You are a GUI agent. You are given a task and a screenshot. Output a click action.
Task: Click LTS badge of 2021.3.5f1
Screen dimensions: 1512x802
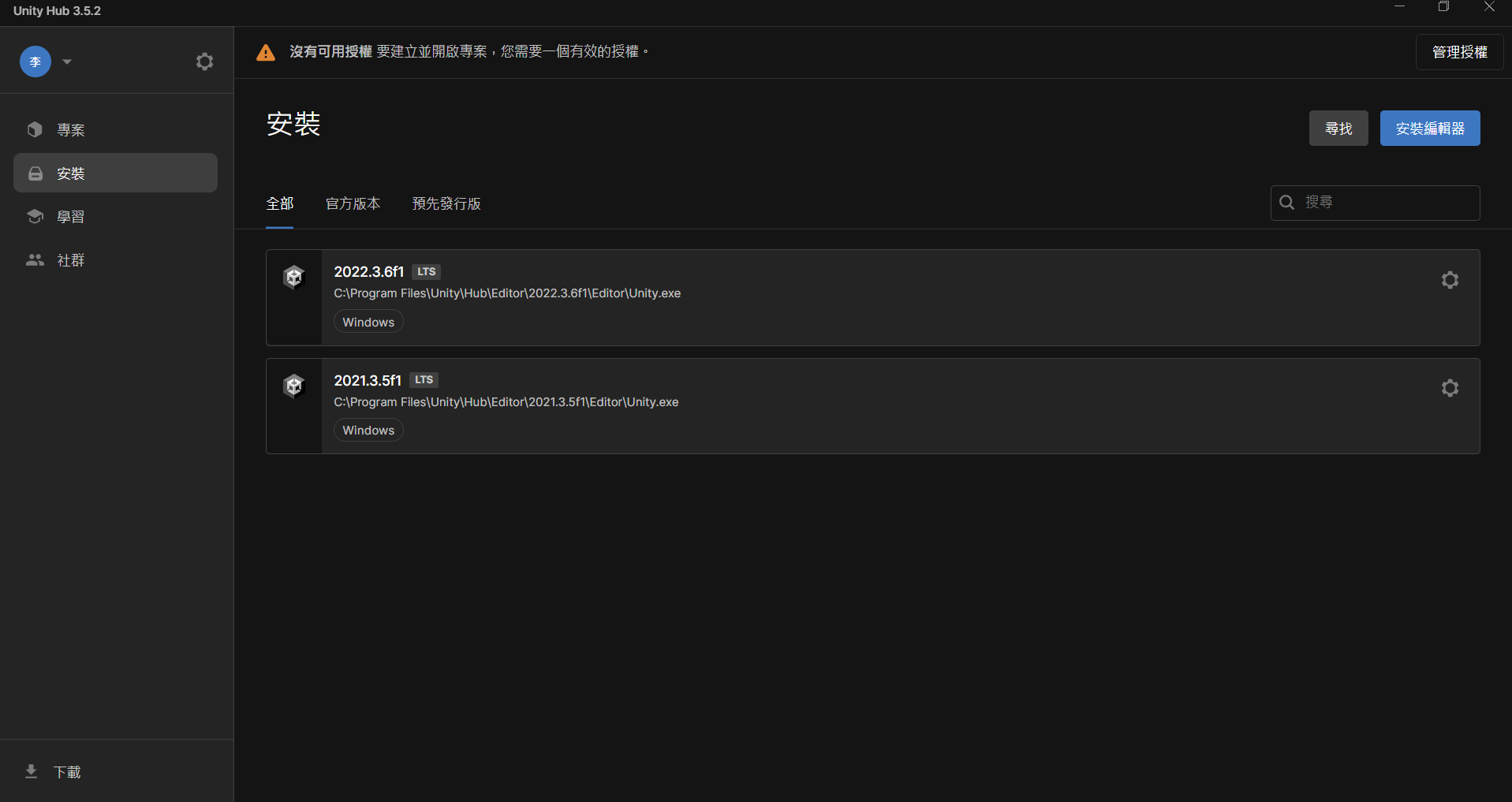(x=424, y=380)
